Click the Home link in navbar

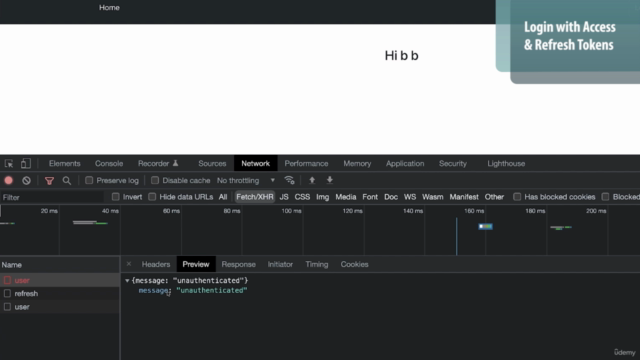(x=109, y=7)
